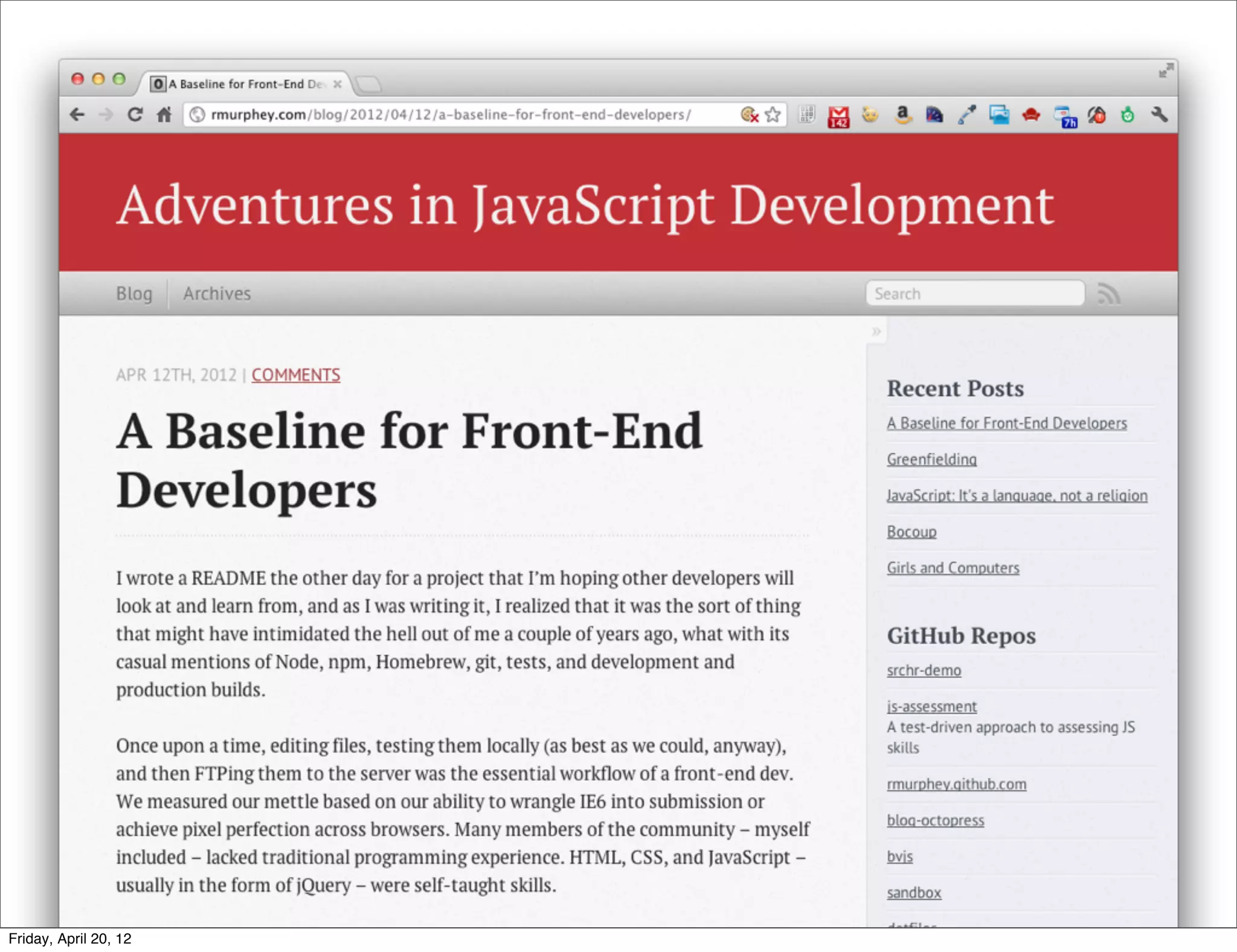Open a new tab with the blank tab button
The image size is (1237, 952).
pos(368,84)
